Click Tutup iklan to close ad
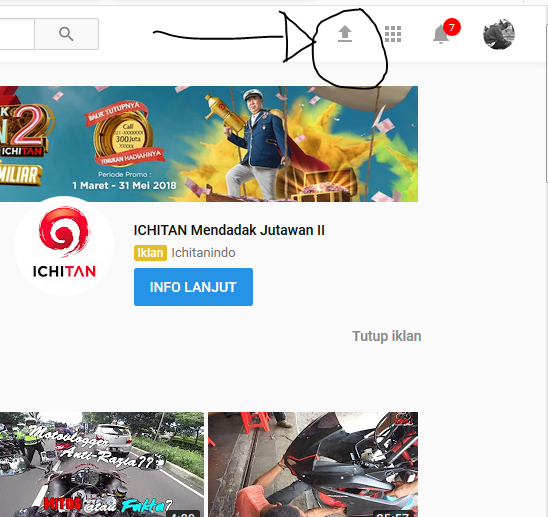548x517 pixels. [x=387, y=336]
